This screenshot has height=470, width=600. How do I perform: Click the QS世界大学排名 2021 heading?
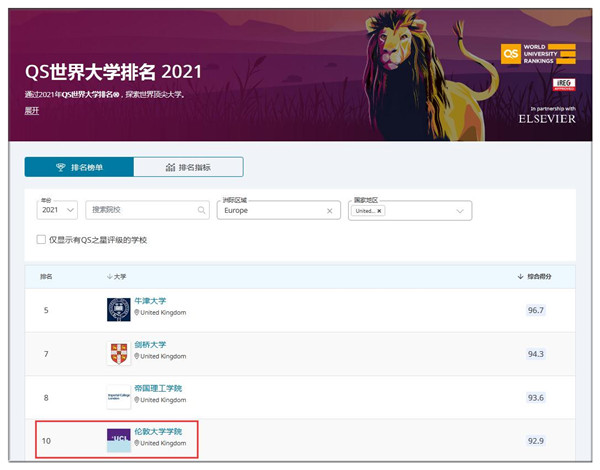coord(113,72)
